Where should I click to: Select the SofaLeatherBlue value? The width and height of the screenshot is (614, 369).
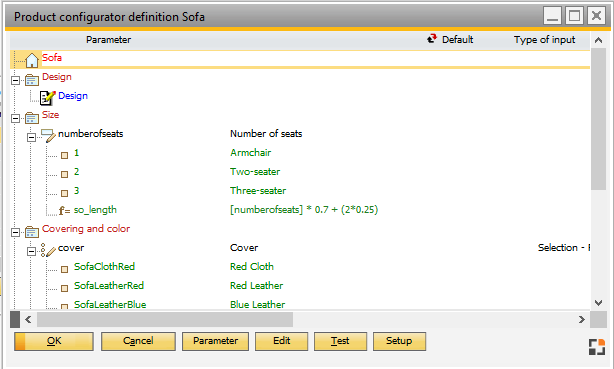(110, 304)
